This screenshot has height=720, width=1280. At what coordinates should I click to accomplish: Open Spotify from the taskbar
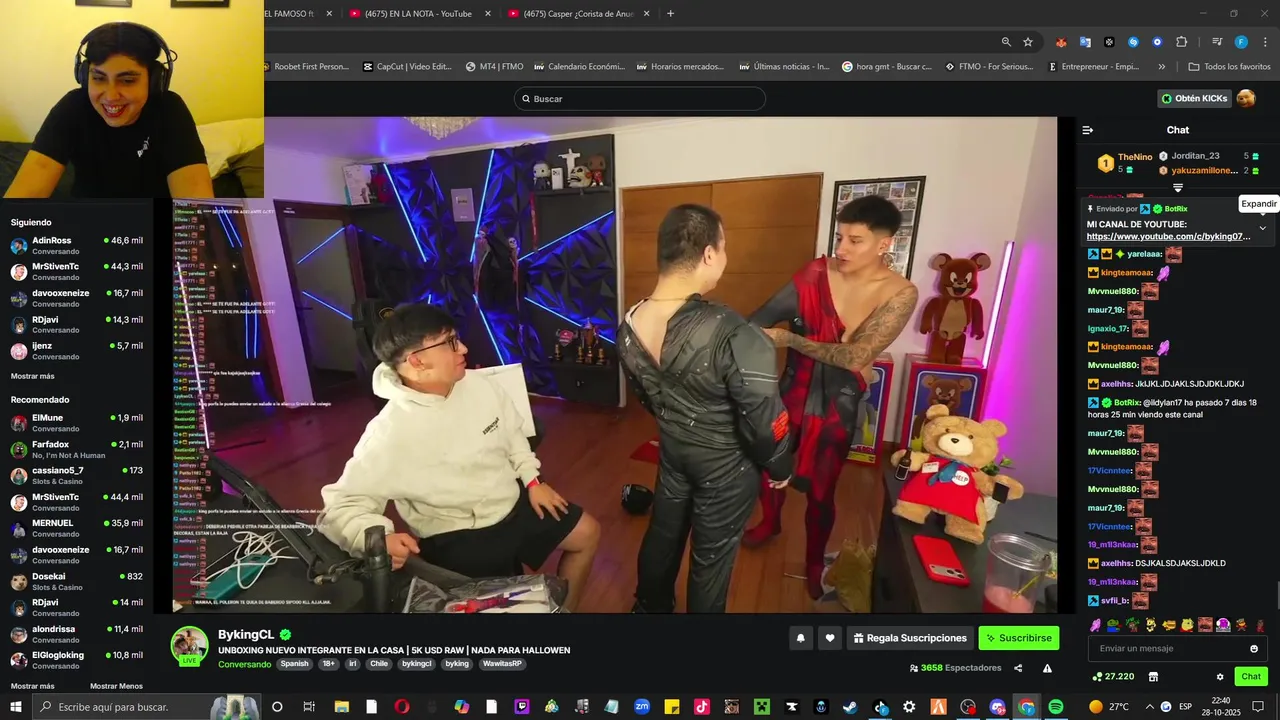tap(1056, 707)
